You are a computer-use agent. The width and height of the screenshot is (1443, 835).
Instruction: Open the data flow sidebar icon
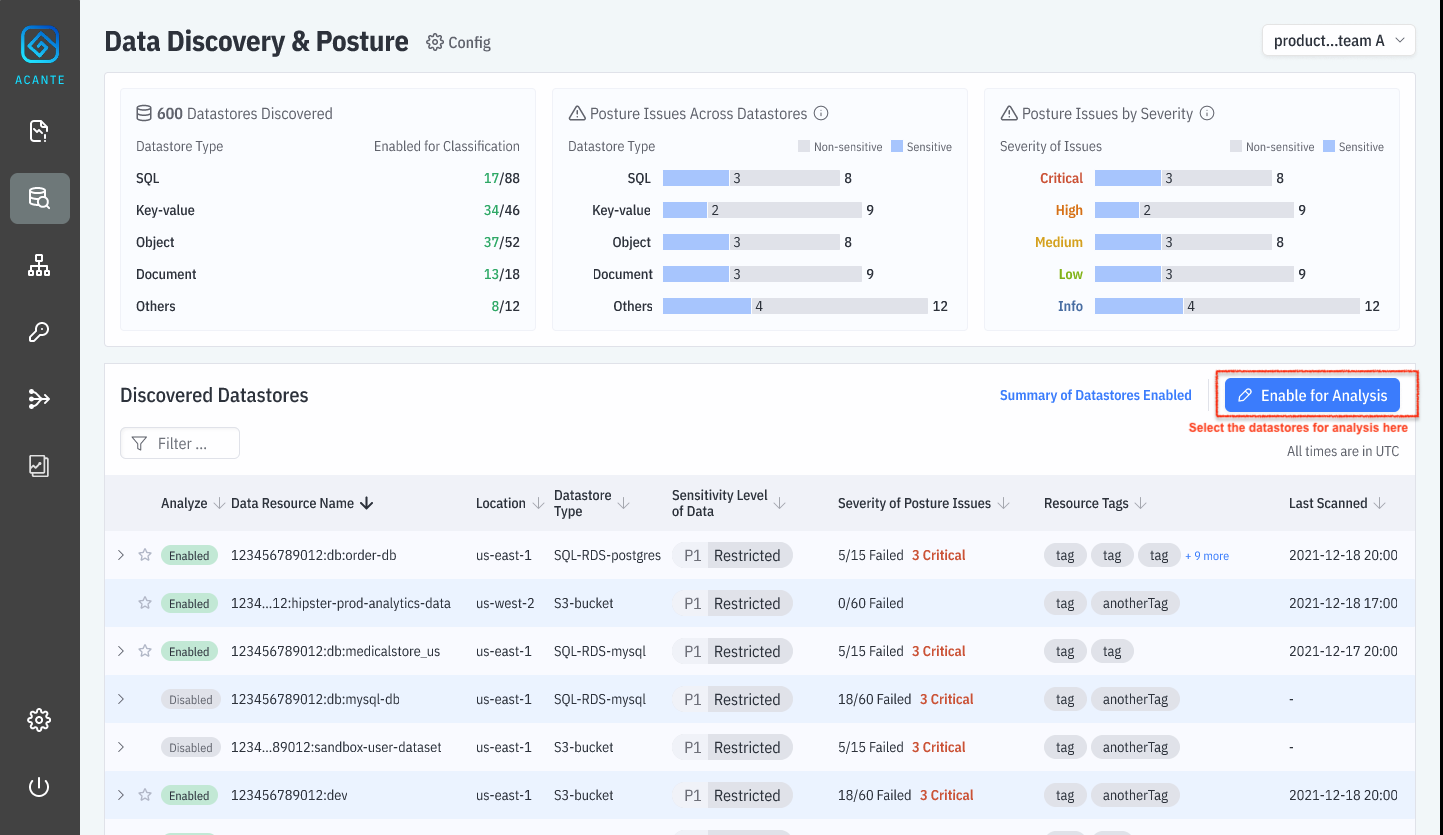point(39,399)
